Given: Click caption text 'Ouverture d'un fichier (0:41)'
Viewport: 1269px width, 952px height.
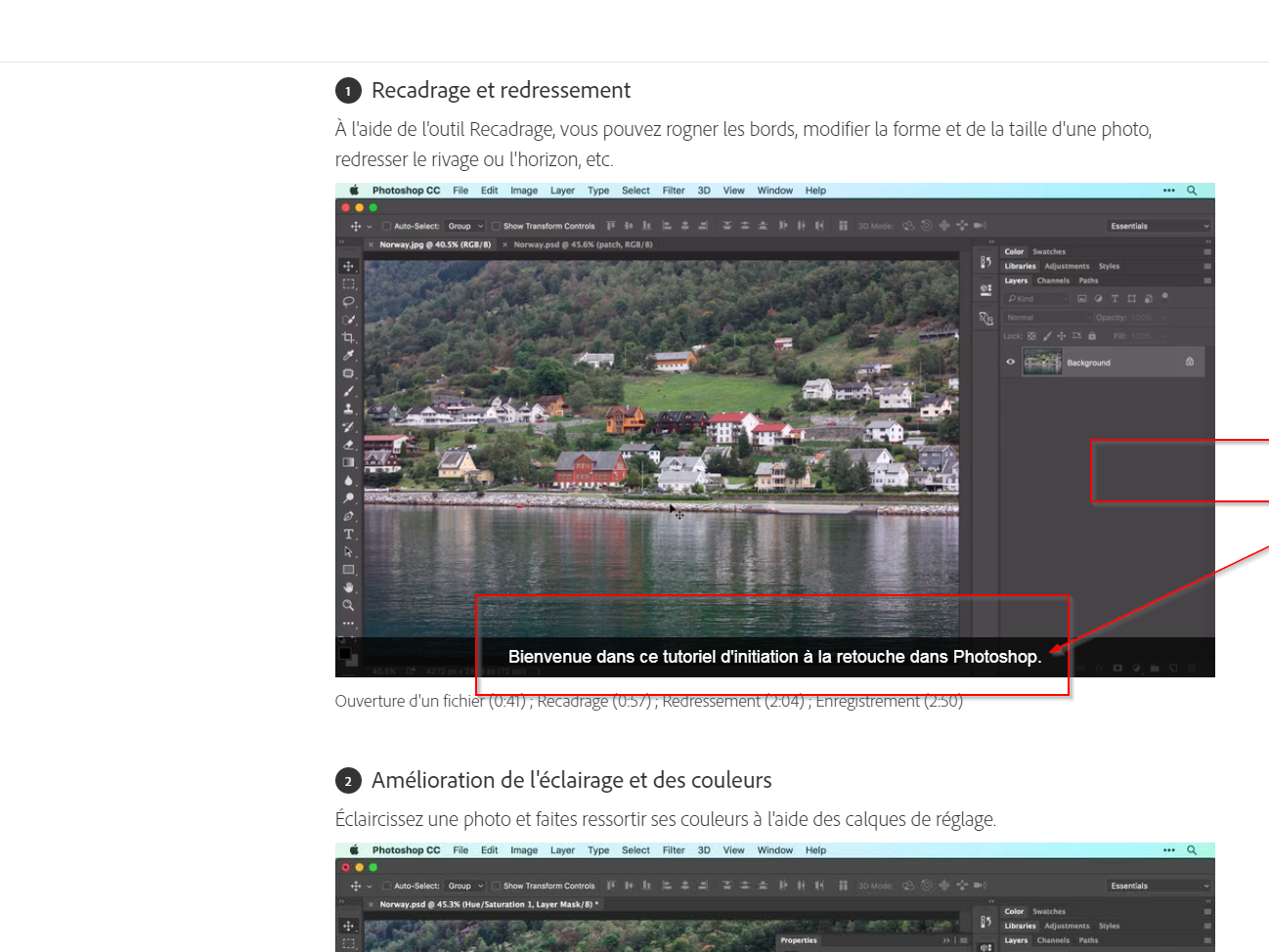Looking at the screenshot, I should tap(430, 701).
